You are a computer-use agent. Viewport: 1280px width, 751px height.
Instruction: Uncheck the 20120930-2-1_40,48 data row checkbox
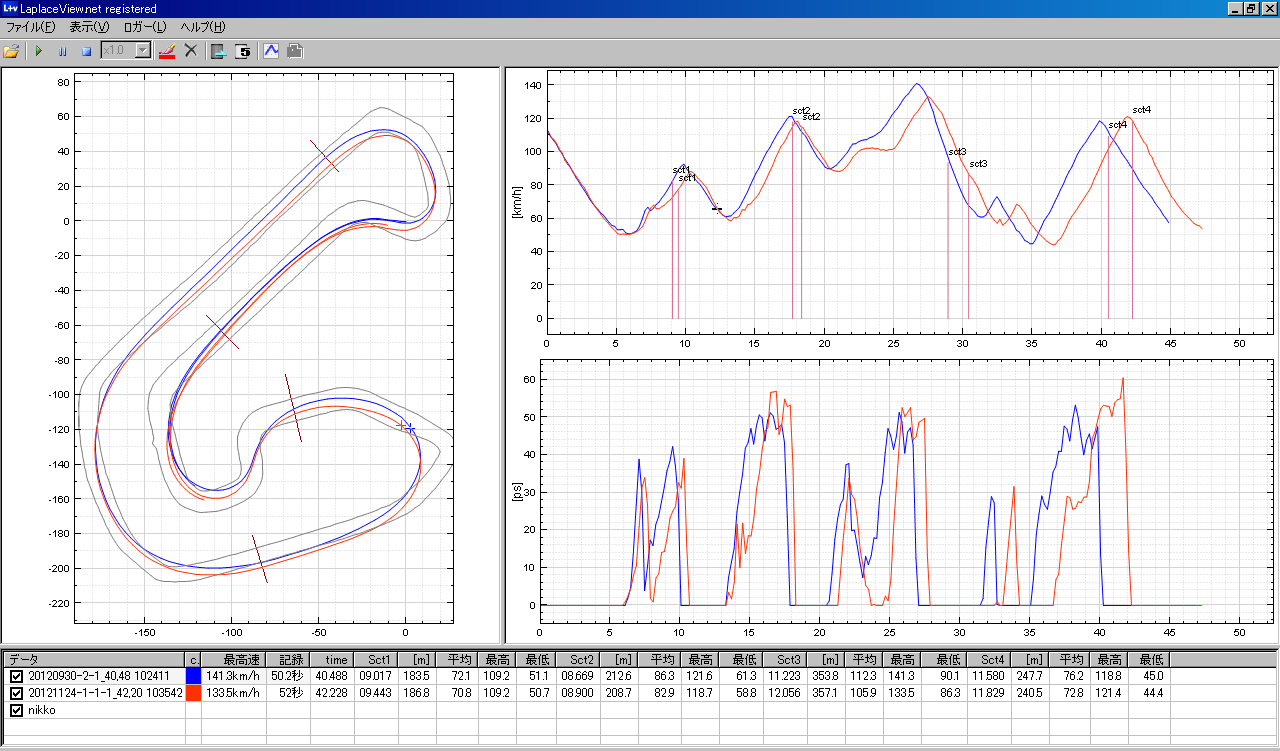click(16, 676)
